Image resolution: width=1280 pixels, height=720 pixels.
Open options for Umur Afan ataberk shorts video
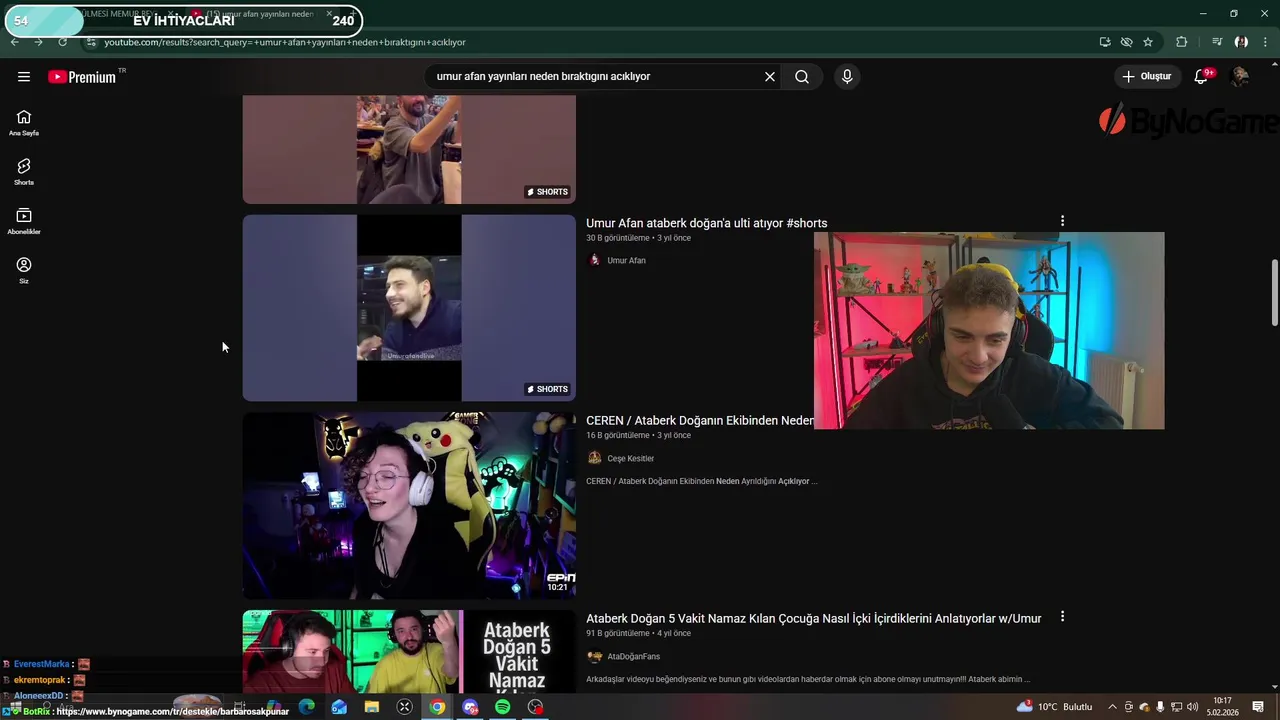coord(1062,221)
